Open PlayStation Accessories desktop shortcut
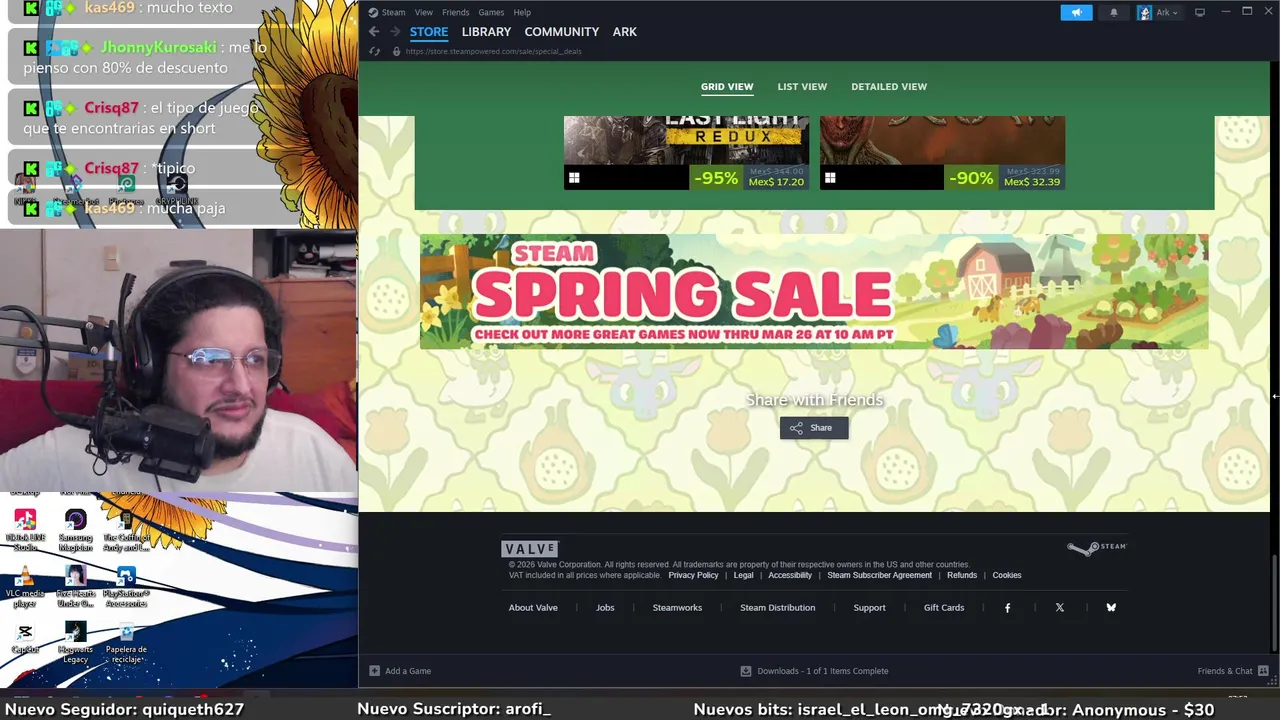This screenshot has height=720, width=1280. point(126,587)
